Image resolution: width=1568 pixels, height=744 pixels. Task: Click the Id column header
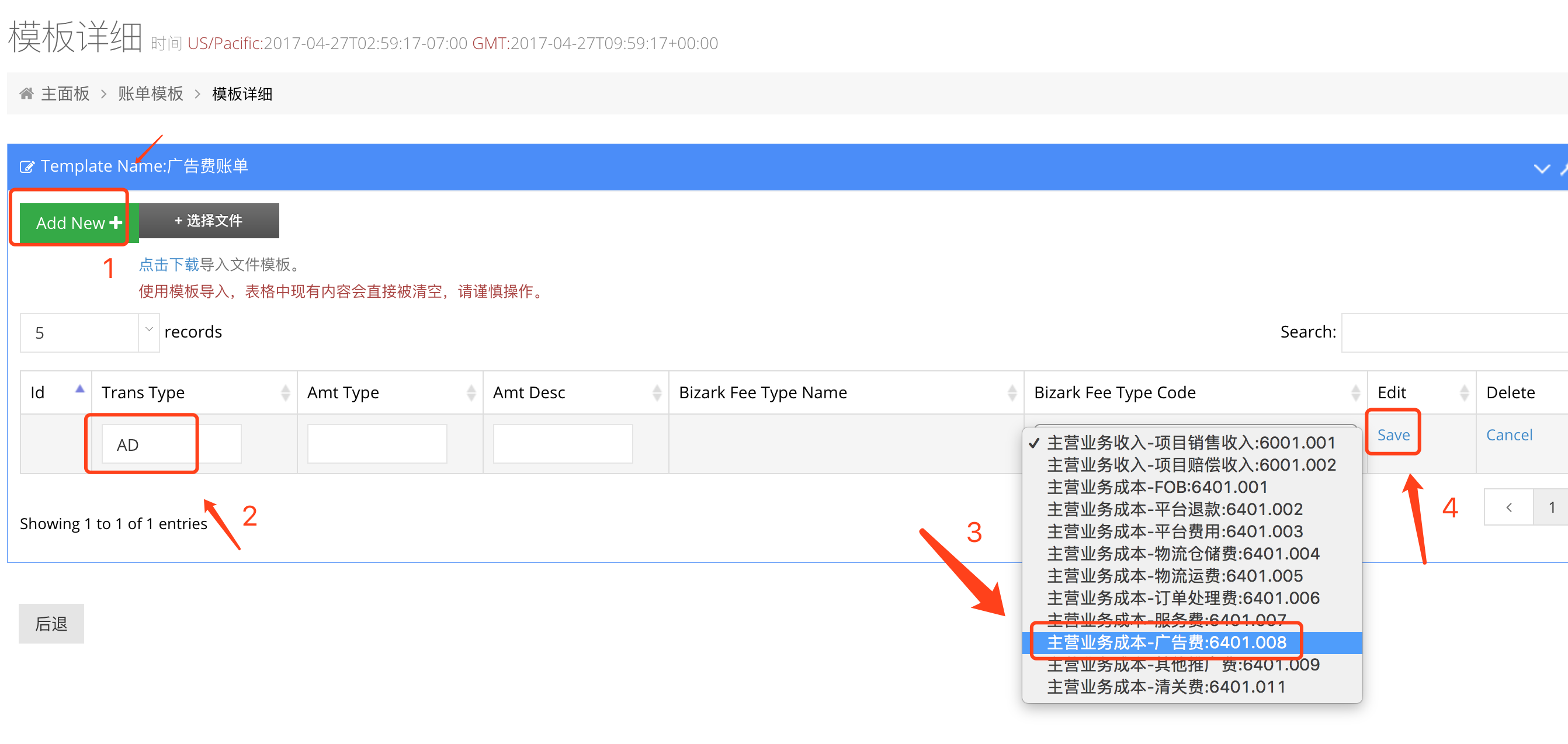(56, 393)
